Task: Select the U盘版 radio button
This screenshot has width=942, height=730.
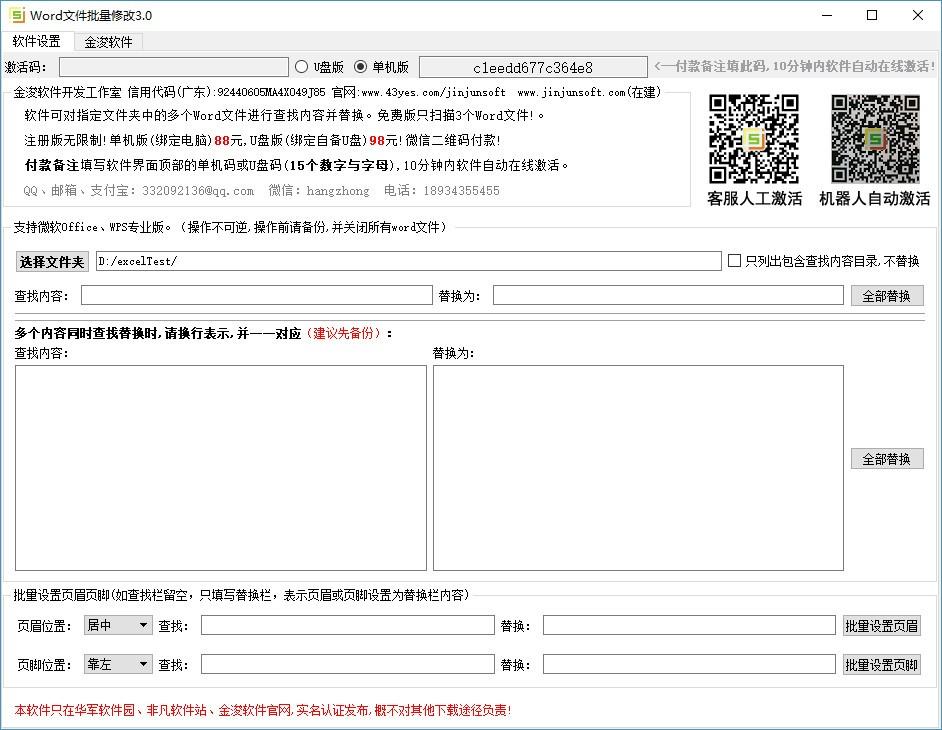Action: click(302, 67)
